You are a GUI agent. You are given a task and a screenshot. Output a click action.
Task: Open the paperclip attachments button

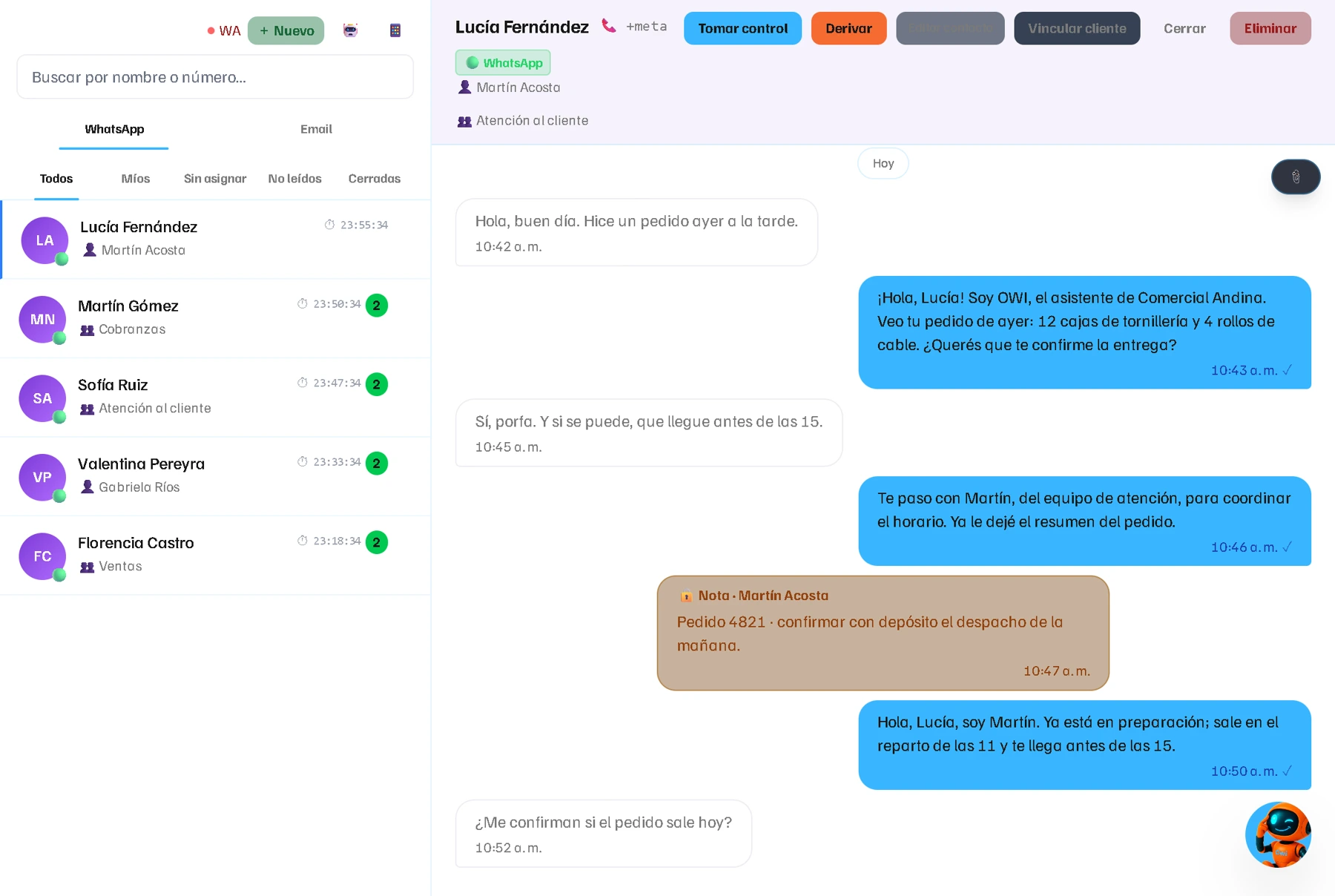[1296, 177]
